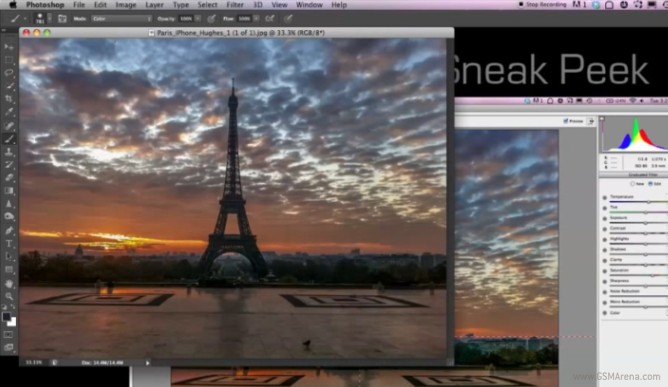Image resolution: width=668 pixels, height=387 pixels.
Task: Open the Apple menu
Action: 13,5
